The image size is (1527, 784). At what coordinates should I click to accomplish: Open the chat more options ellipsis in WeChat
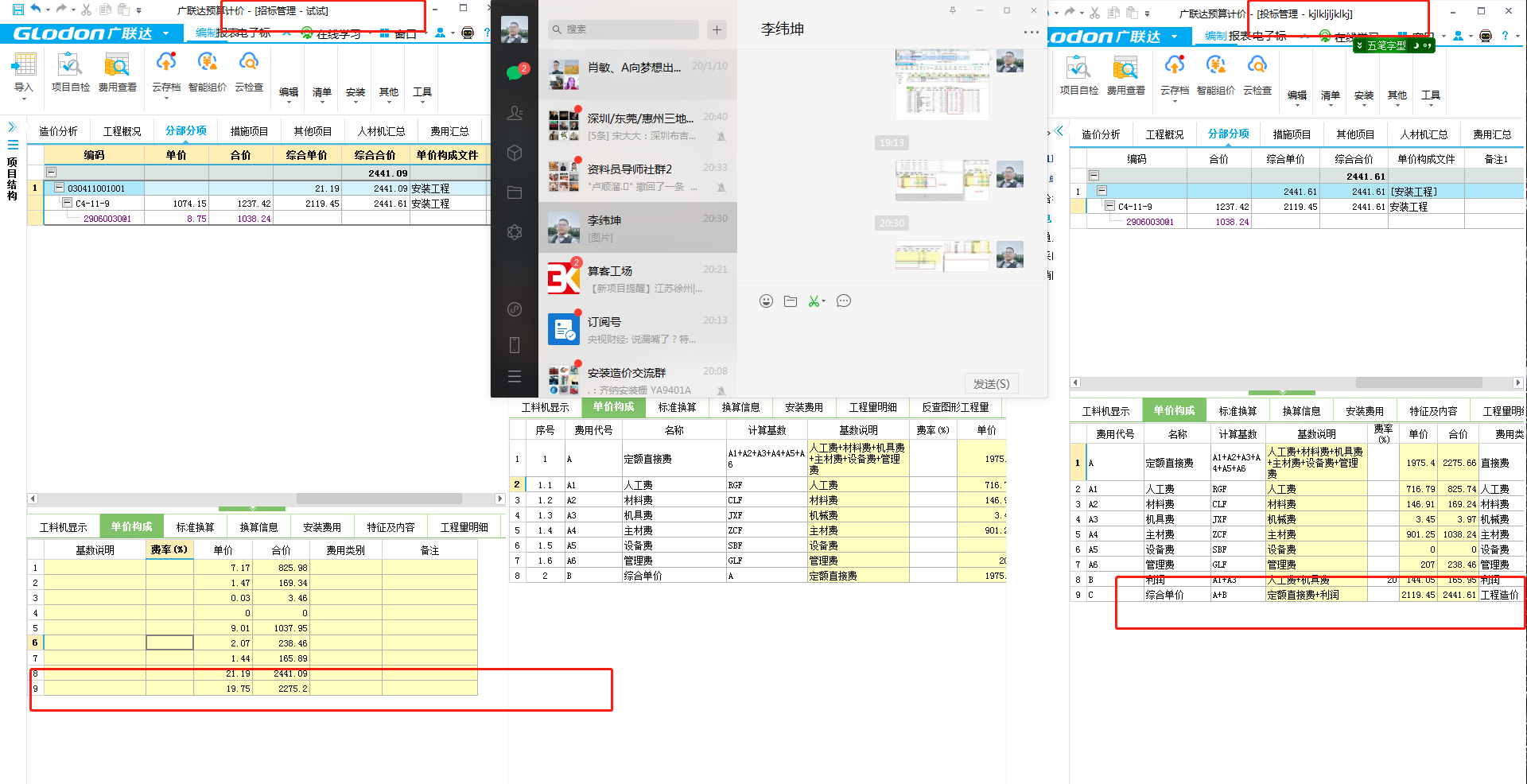[1032, 33]
